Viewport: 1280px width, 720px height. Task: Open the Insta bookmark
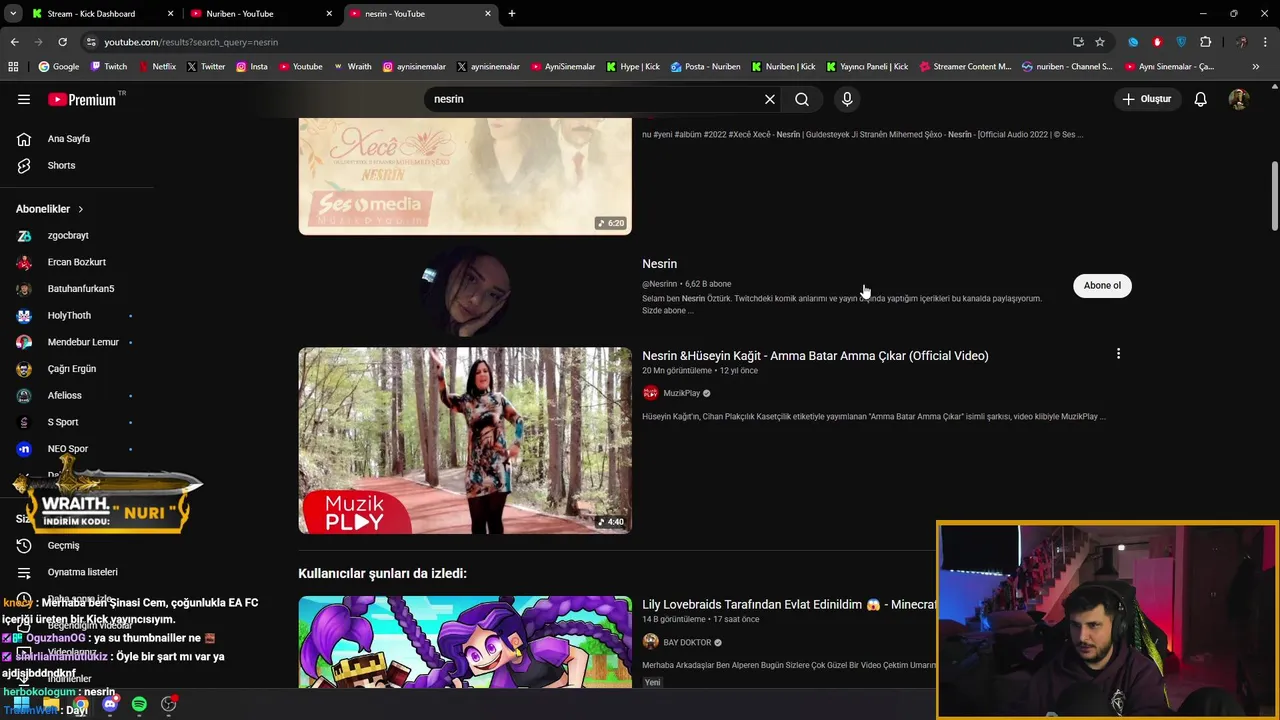[x=252, y=67]
